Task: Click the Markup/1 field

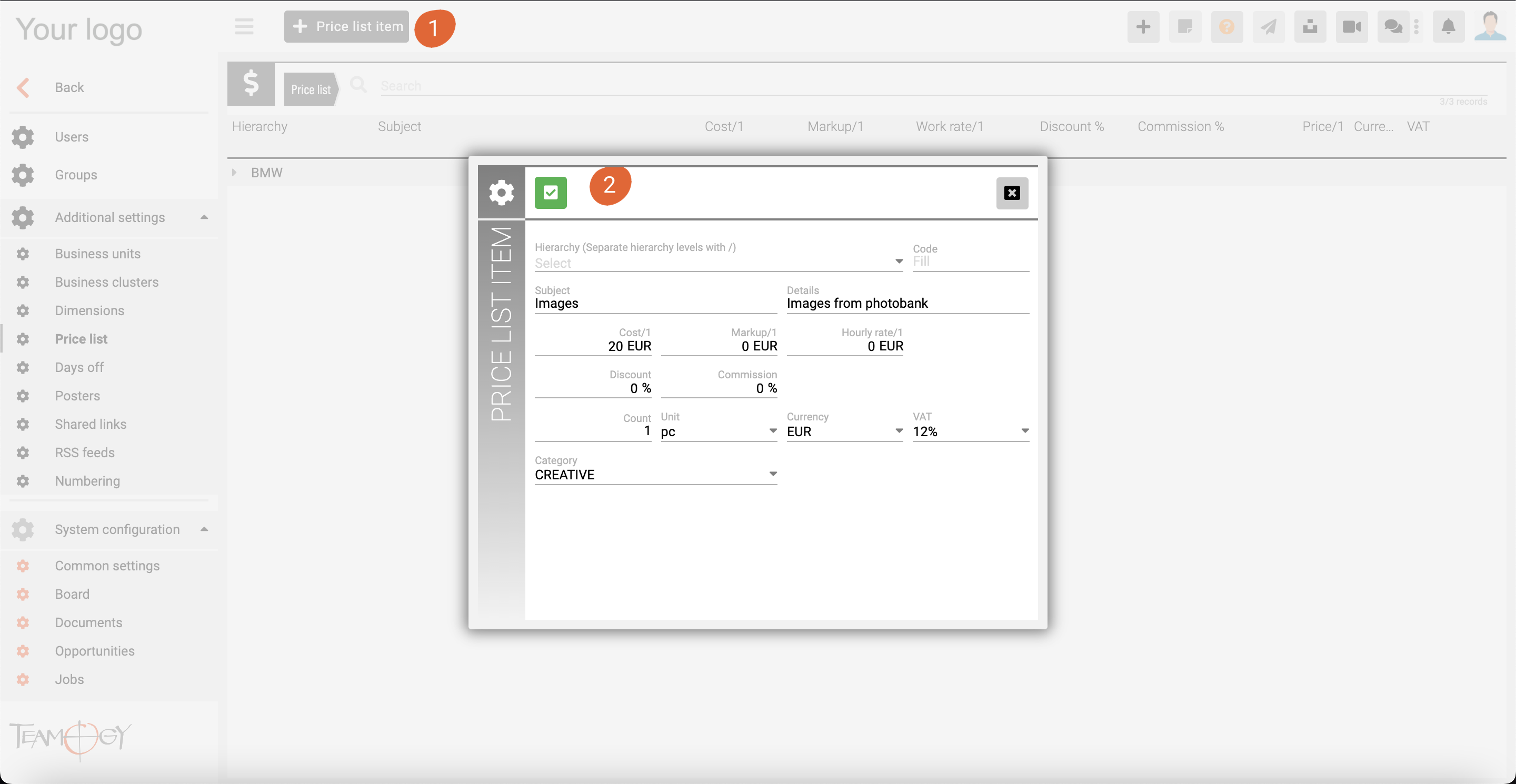Action: pyautogui.click(x=719, y=346)
